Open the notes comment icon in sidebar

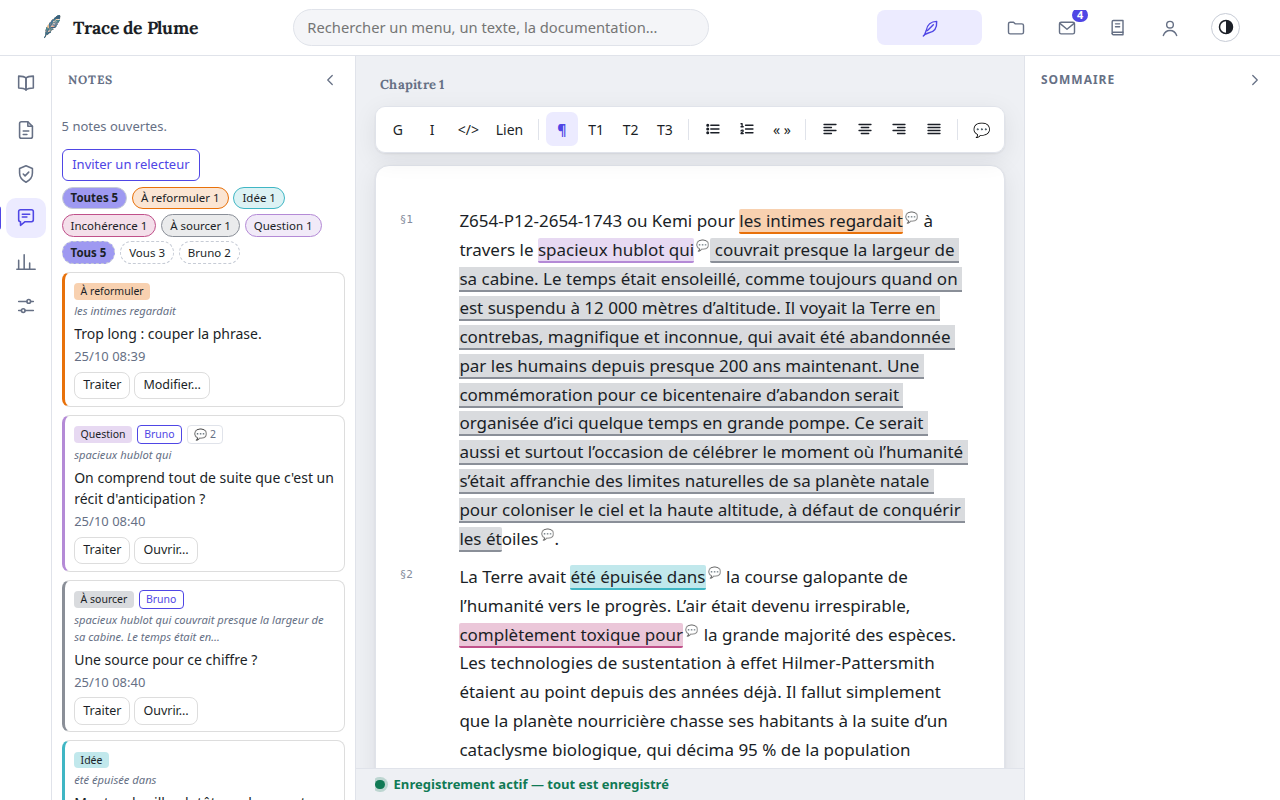click(x=26, y=218)
